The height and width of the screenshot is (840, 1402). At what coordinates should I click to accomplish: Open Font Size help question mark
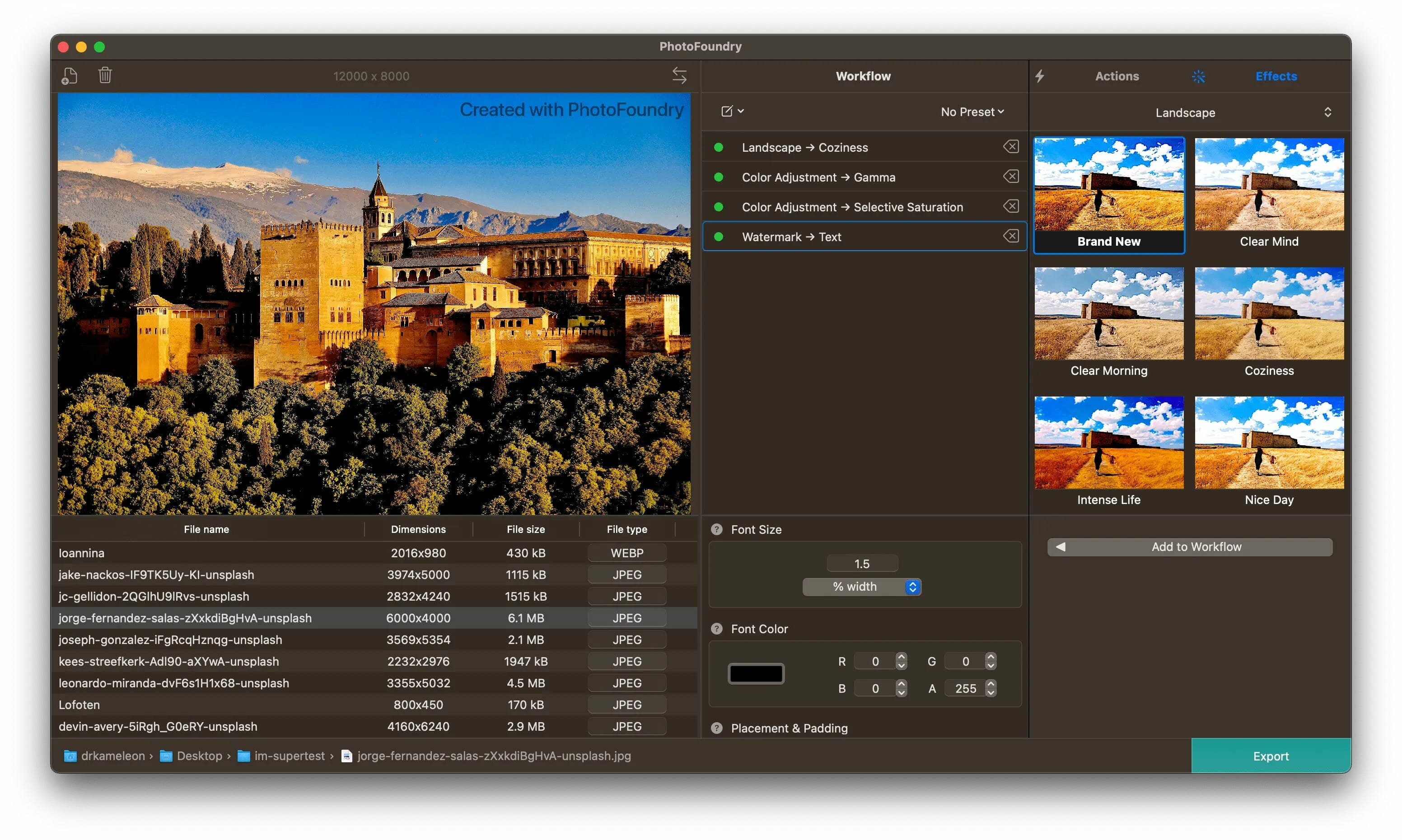[x=716, y=529]
